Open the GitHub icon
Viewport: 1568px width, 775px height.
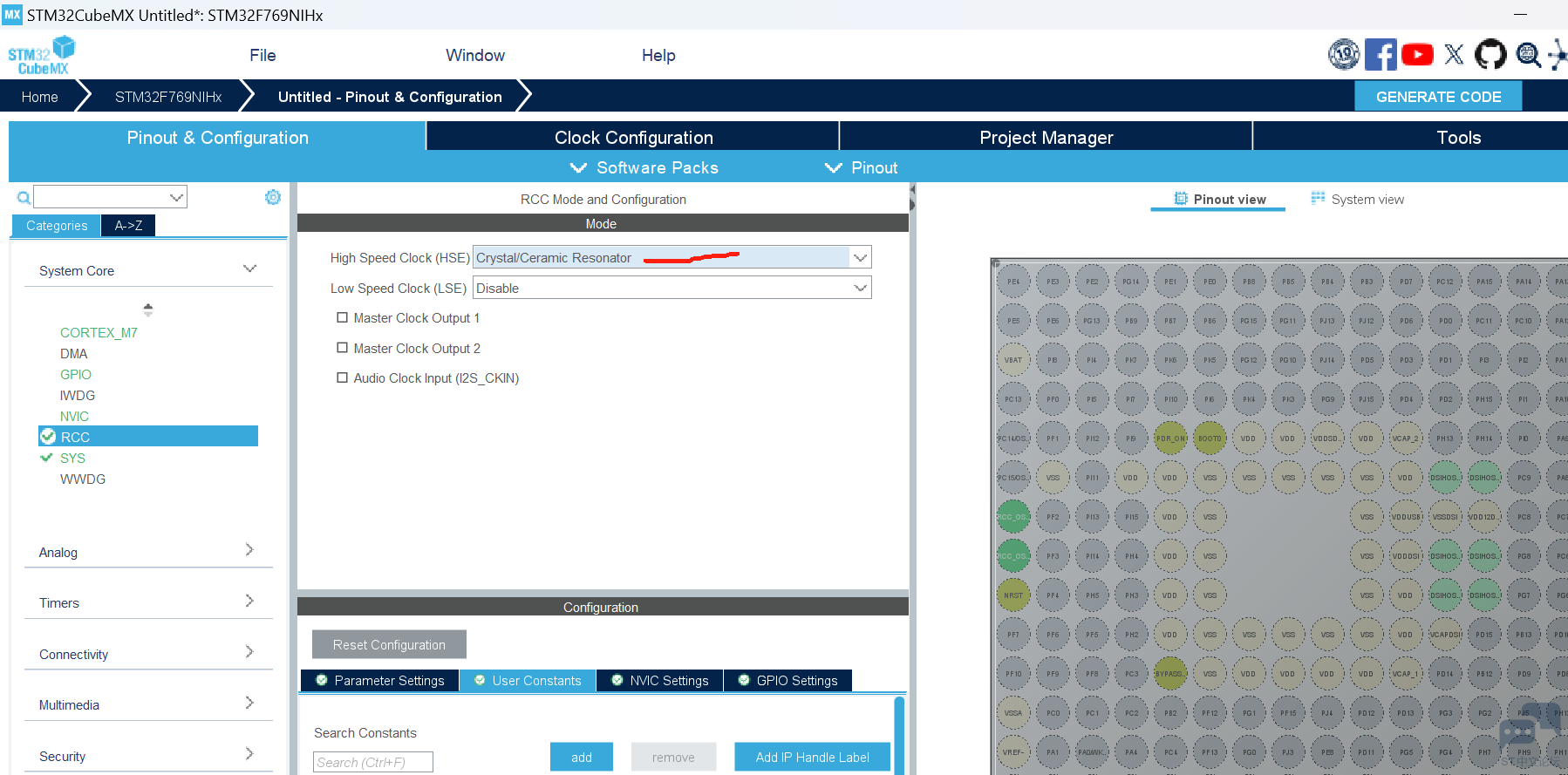pyautogui.click(x=1490, y=55)
